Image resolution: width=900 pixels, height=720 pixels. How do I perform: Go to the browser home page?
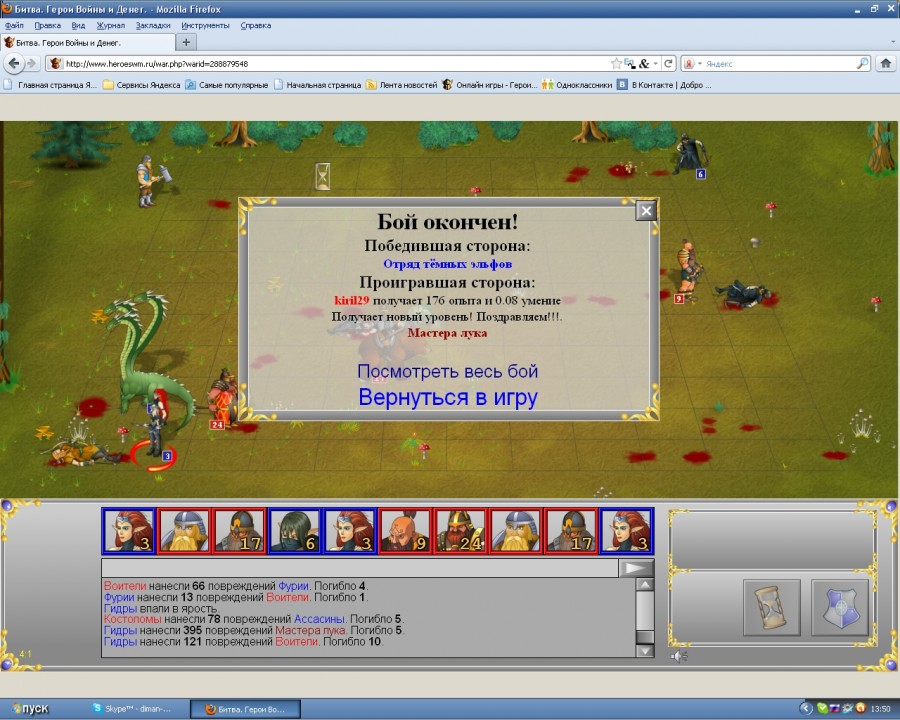(886, 63)
